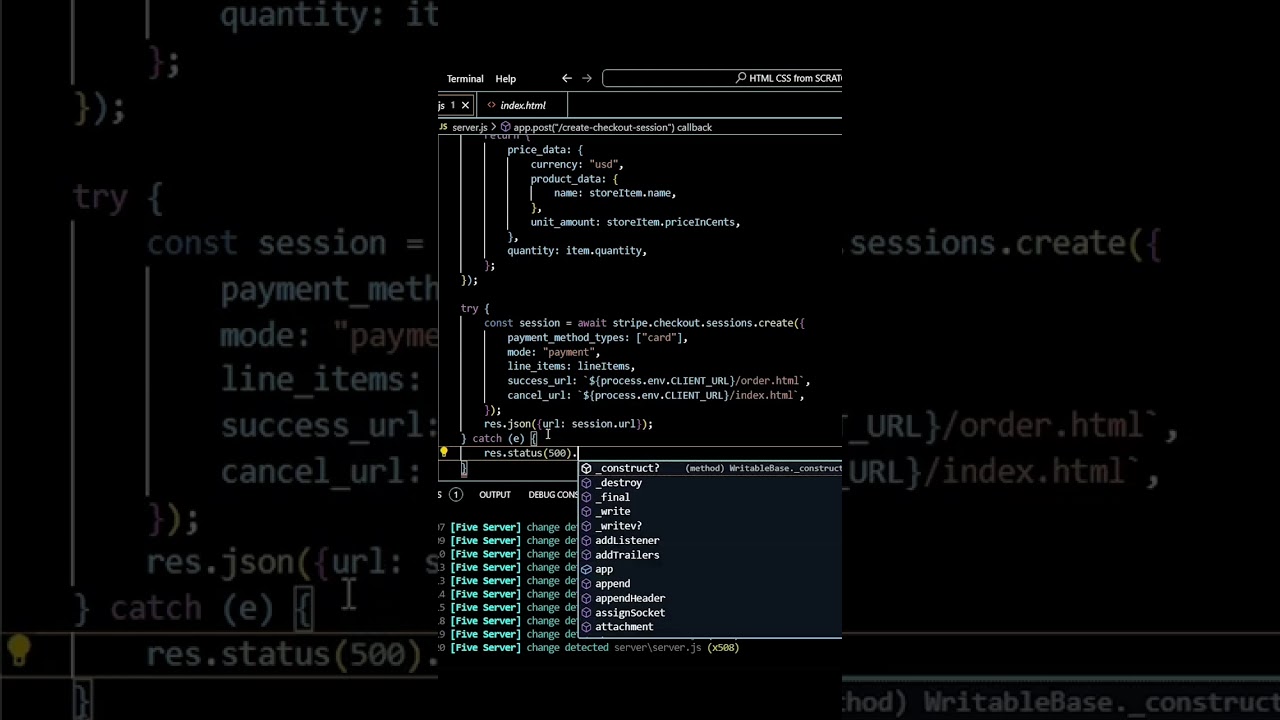Click the cube icon beside append
1280x720 pixels.
point(586,584)
